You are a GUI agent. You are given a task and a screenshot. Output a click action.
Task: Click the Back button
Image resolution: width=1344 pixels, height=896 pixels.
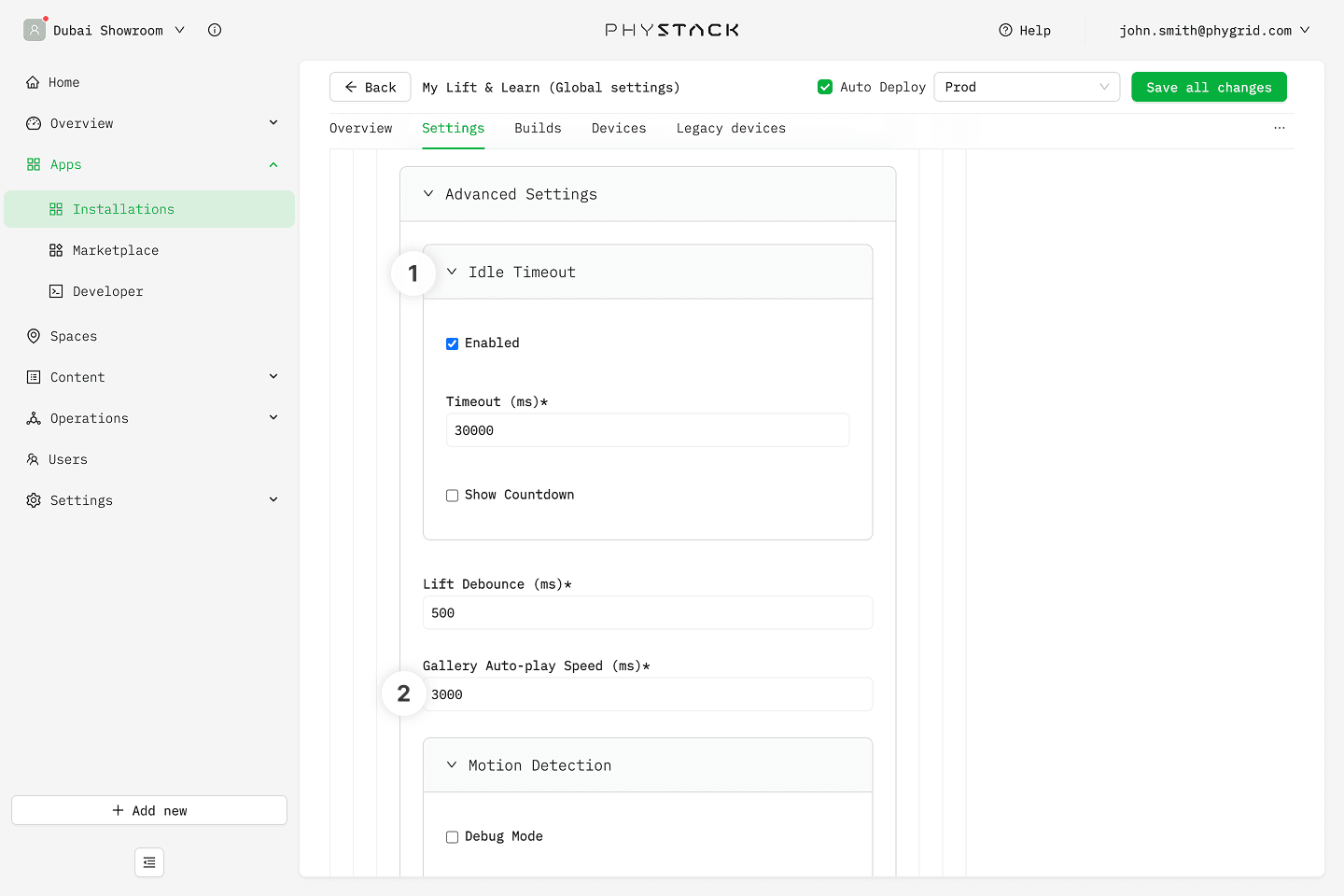pos(370,87)
